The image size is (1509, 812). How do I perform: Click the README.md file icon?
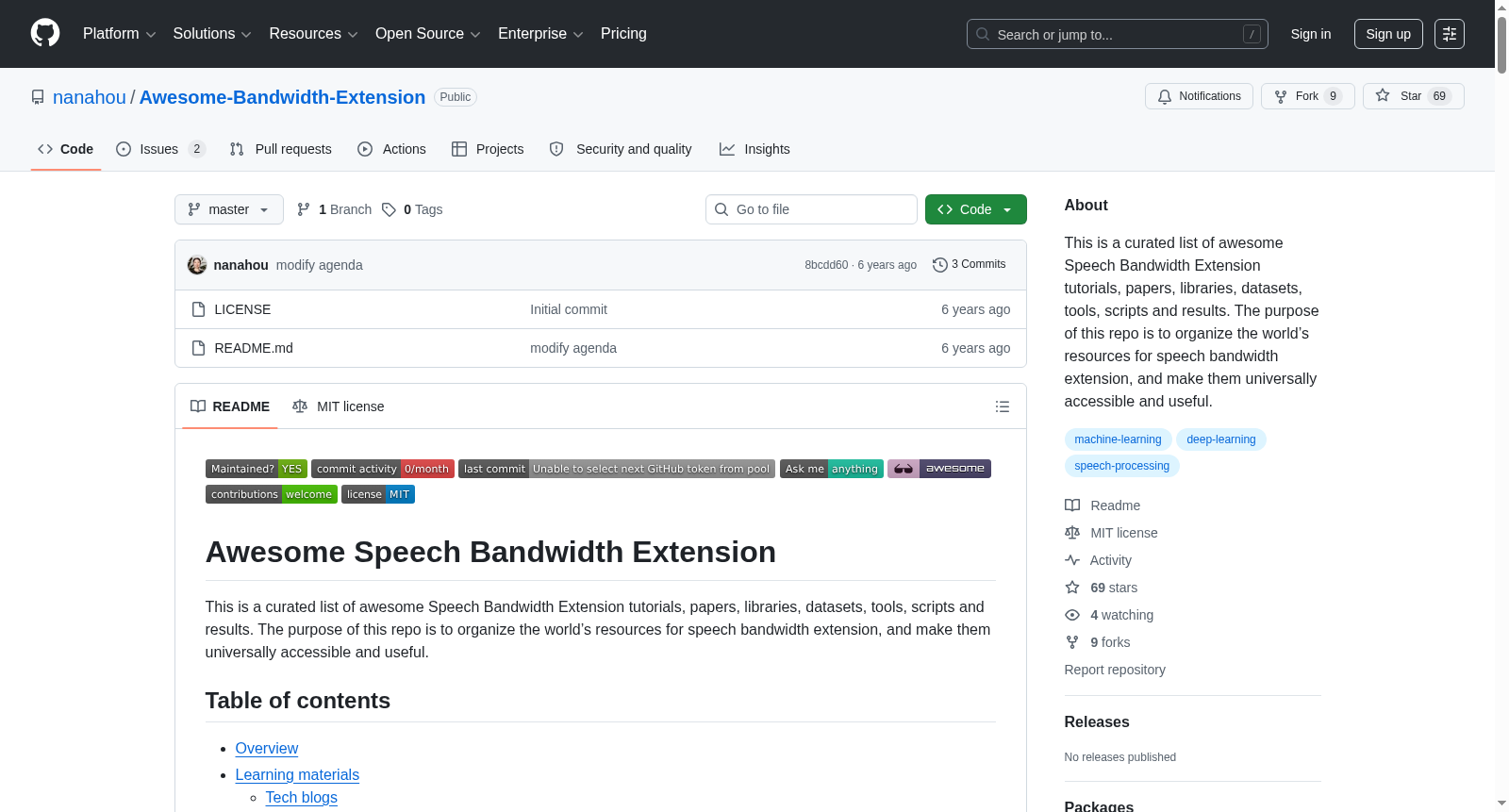click(x=198, y=348)
